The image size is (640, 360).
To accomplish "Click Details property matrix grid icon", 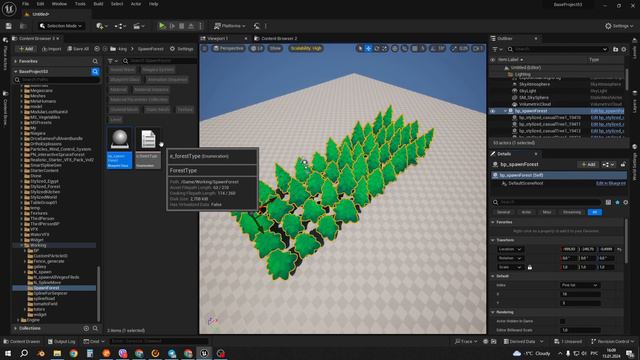I will 608,202.
